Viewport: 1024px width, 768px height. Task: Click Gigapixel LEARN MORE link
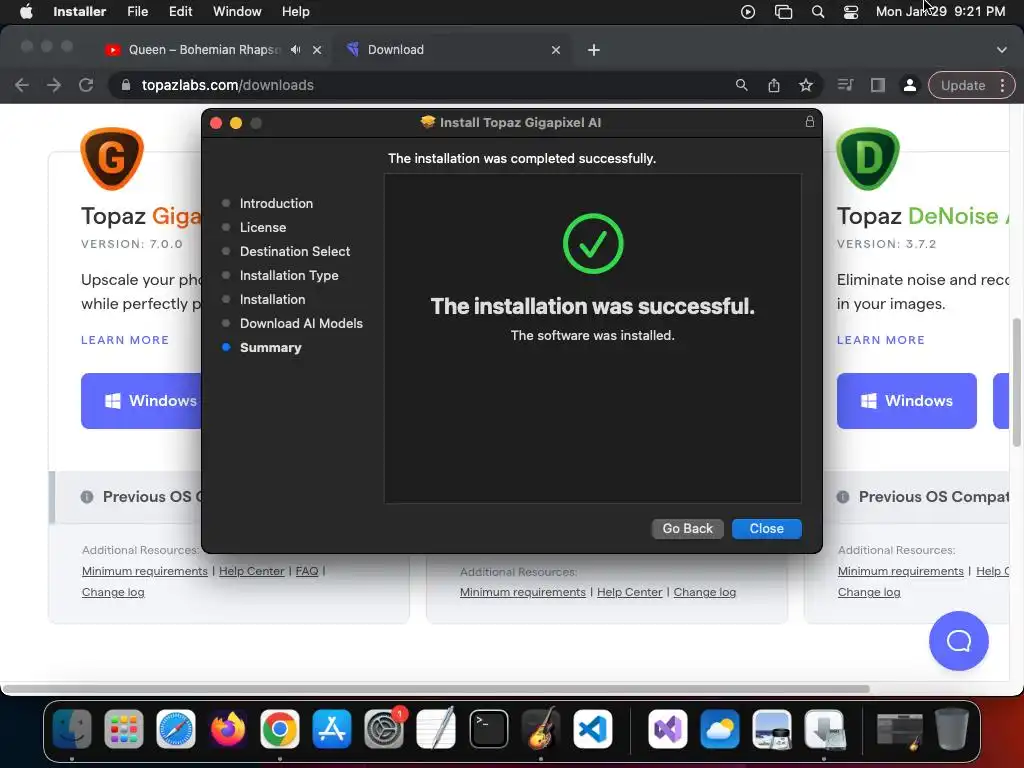click(x=125, y=340)
